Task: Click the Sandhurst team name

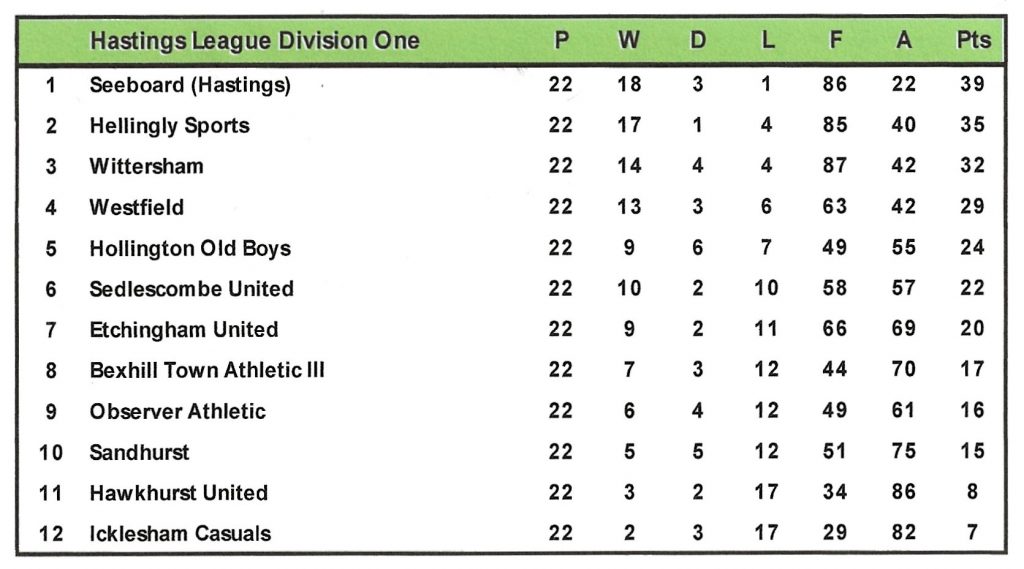Action: tap(139, 452)
